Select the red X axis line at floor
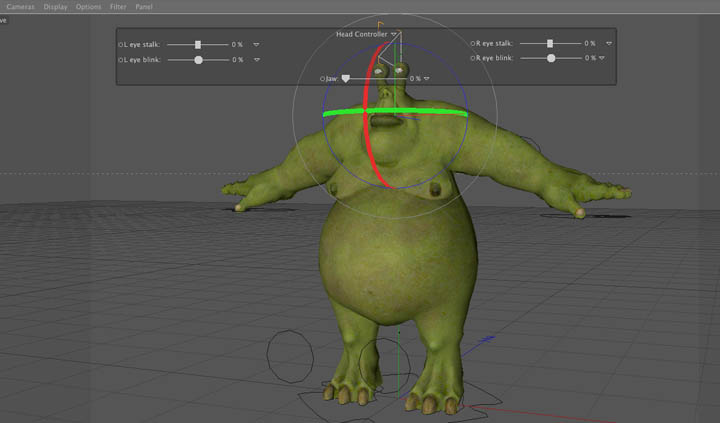 click(537, 413)
